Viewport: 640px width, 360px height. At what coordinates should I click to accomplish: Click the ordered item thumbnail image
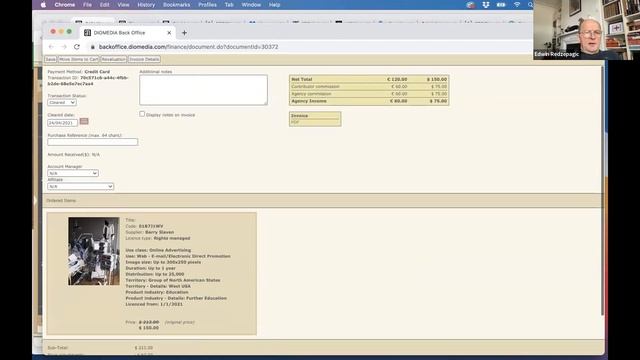pos(94,251)
